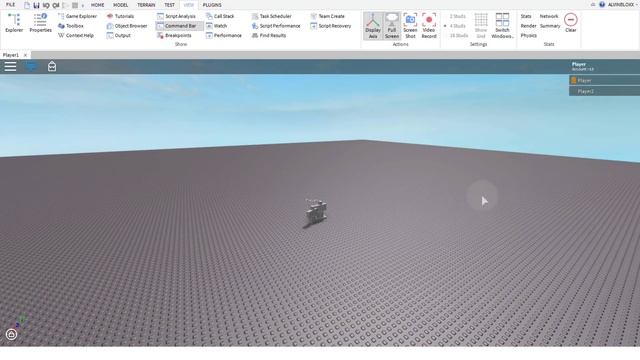Select 4 Studs grid setting
This screenshot has height=360, width=640.
457,26
